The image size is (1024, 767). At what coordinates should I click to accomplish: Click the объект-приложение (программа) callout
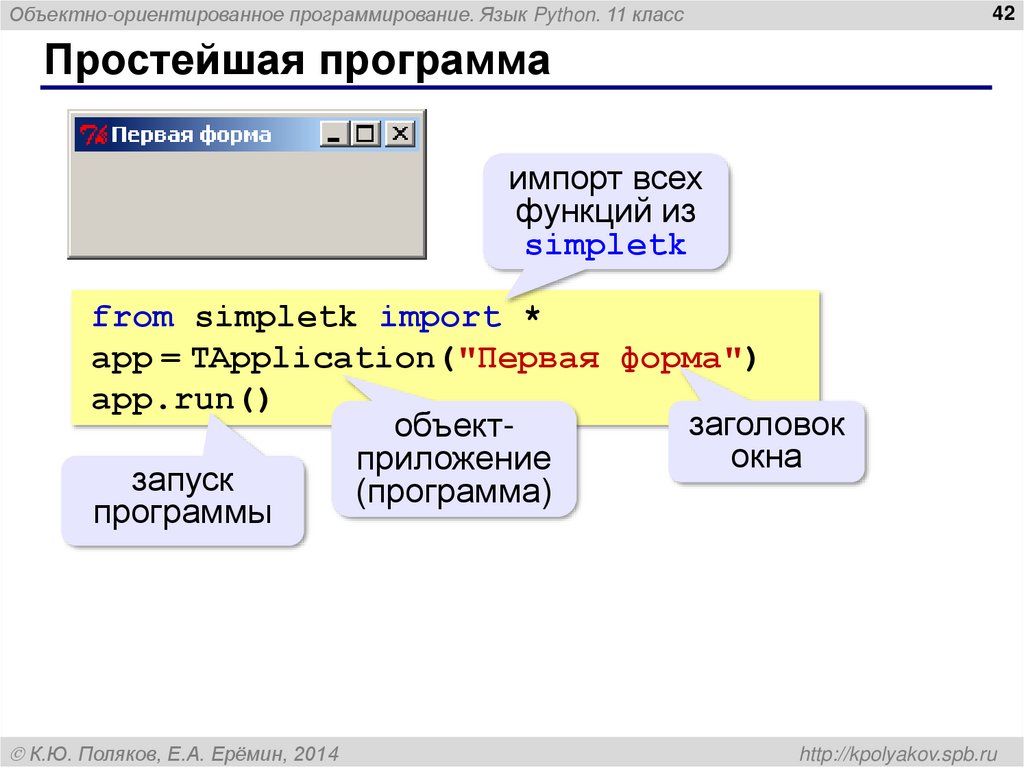pos(454,459)
